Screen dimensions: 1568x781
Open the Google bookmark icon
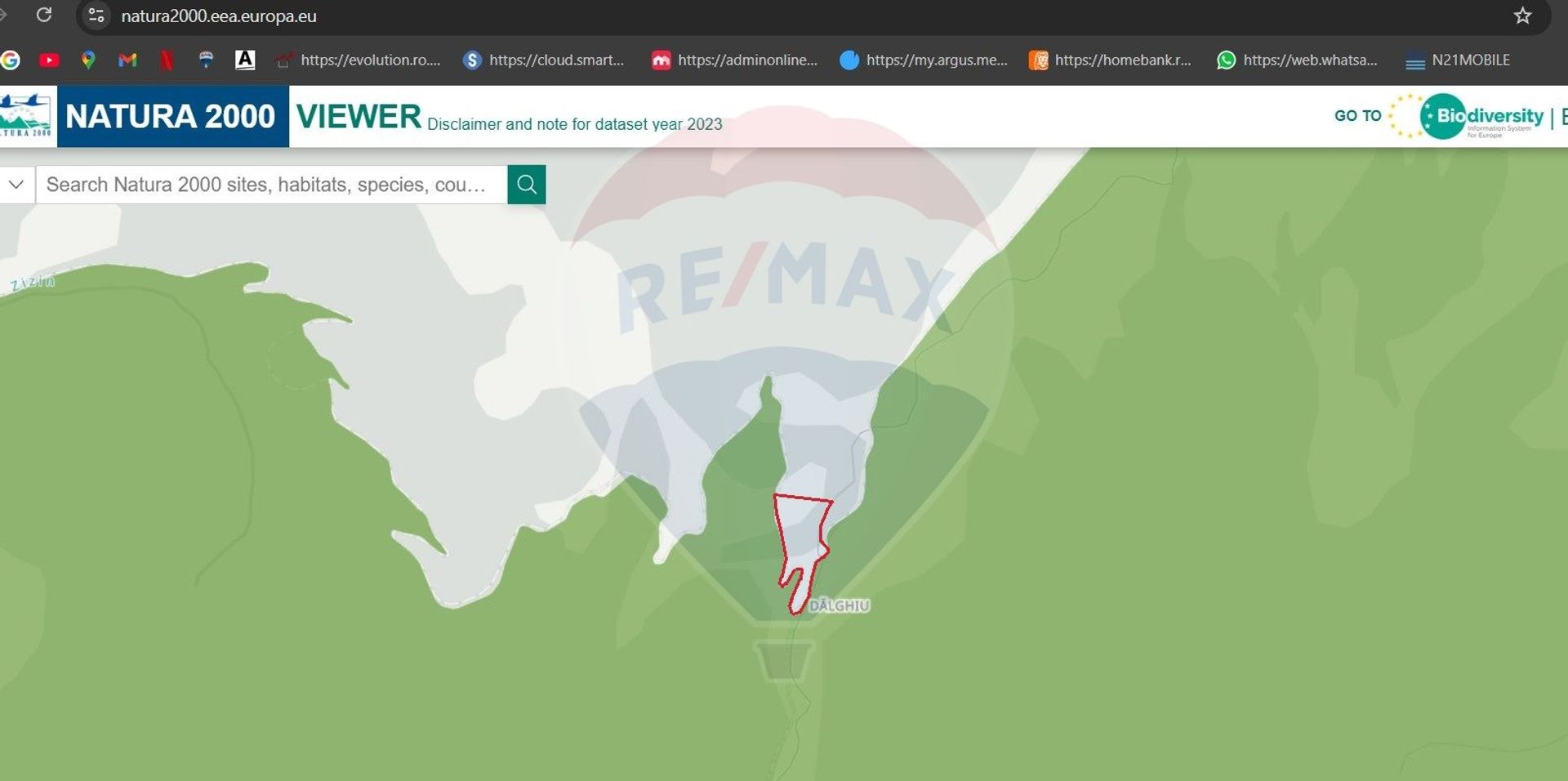[x=11, y=60]
